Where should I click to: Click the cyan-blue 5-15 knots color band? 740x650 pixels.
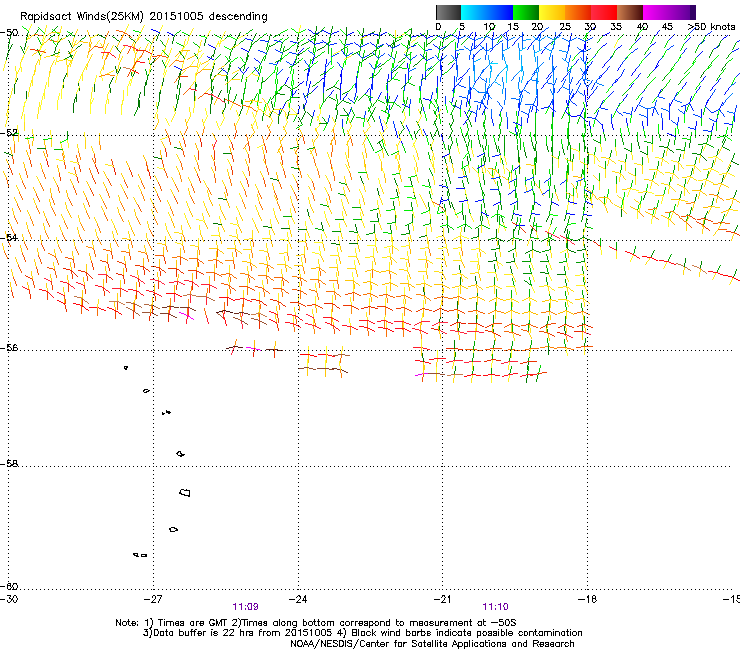tap(487, 12)
